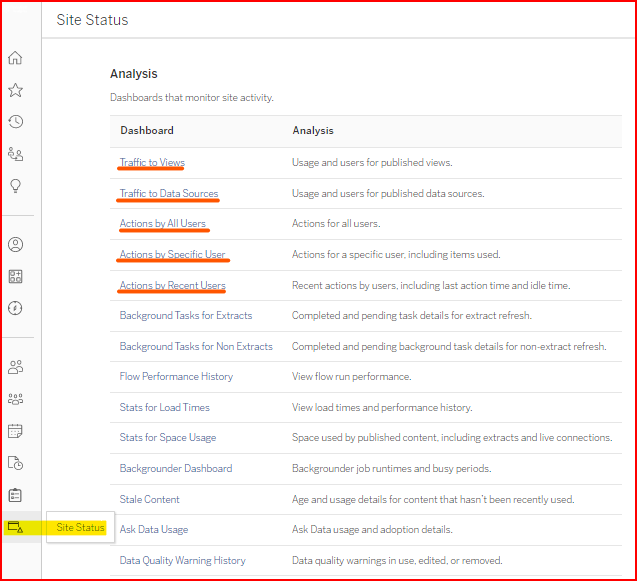Open Tasks clipboard icon
Screen dimensions: 637x581
pos(15,495)
